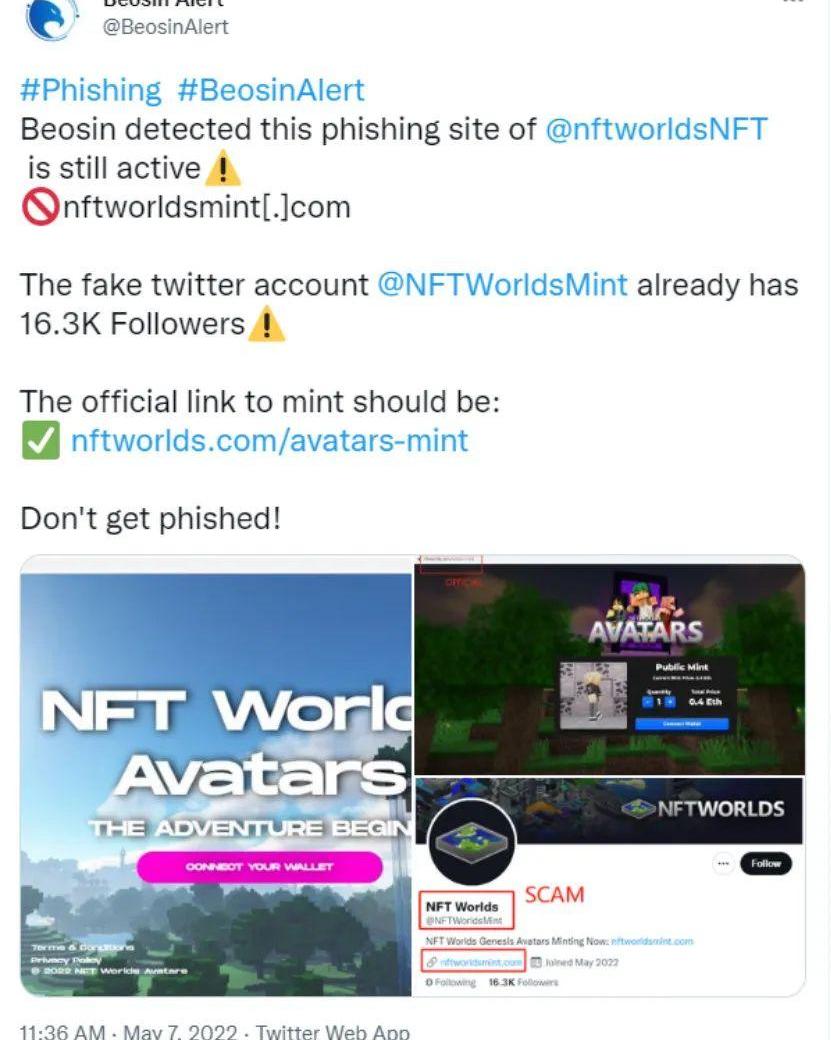Open the three-dot menu beside Follow

[x=723, y=863]
